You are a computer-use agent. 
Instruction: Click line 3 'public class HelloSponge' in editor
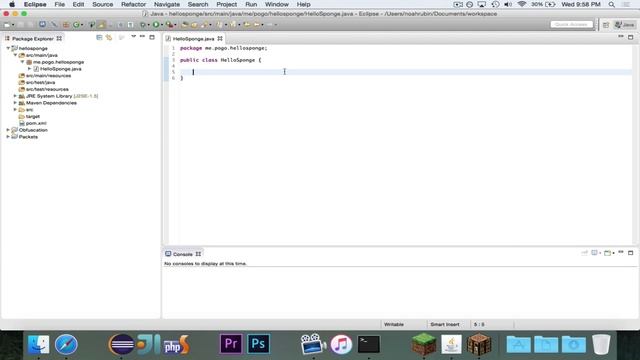coord(220,60)
